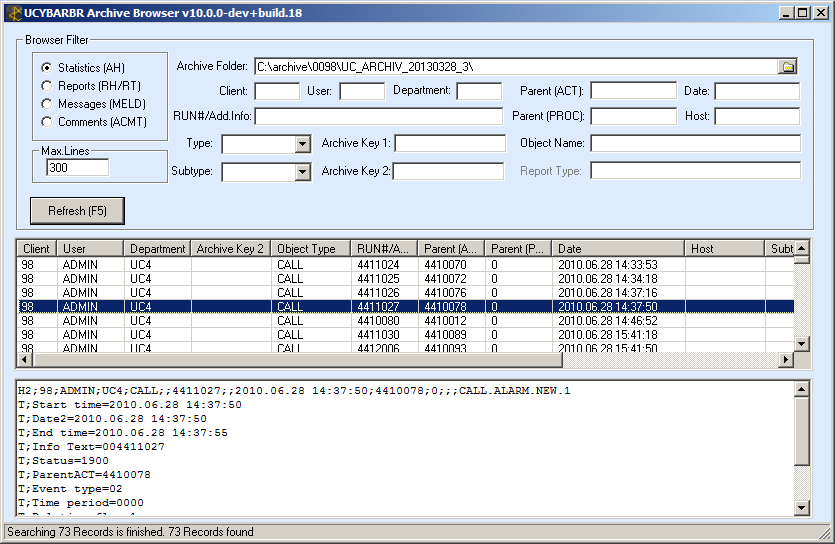Click the 'T;Event type=02' line

pyautogui.click(x=70, y=489)
